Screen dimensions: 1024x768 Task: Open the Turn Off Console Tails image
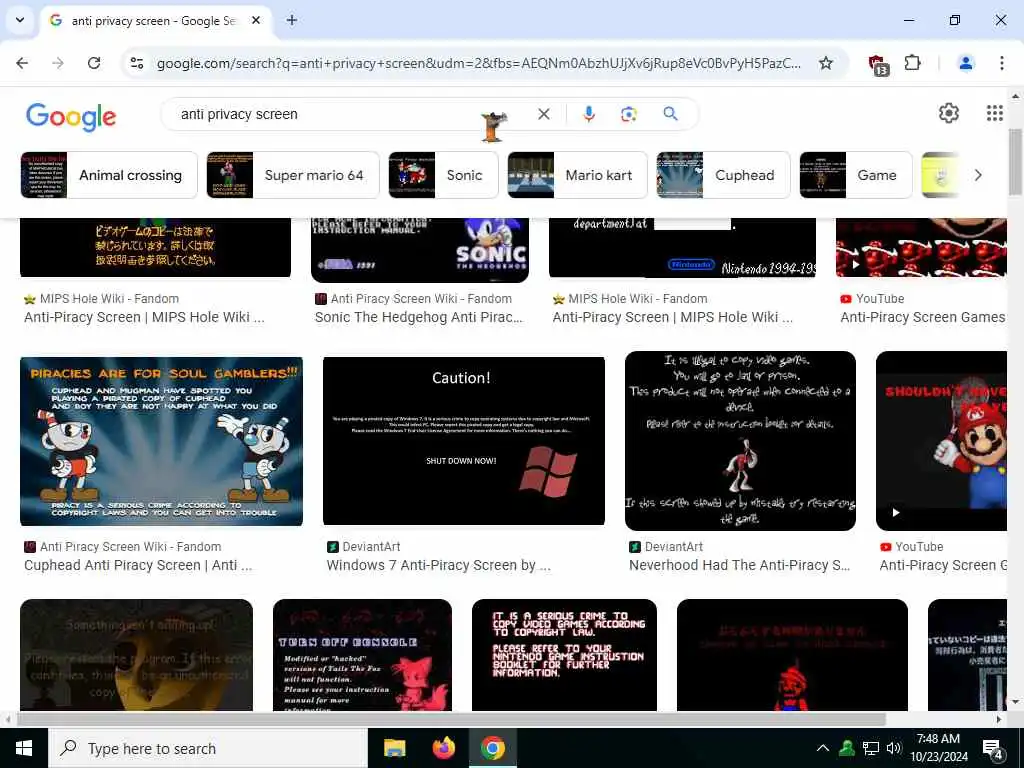click(x=362, y=655)
